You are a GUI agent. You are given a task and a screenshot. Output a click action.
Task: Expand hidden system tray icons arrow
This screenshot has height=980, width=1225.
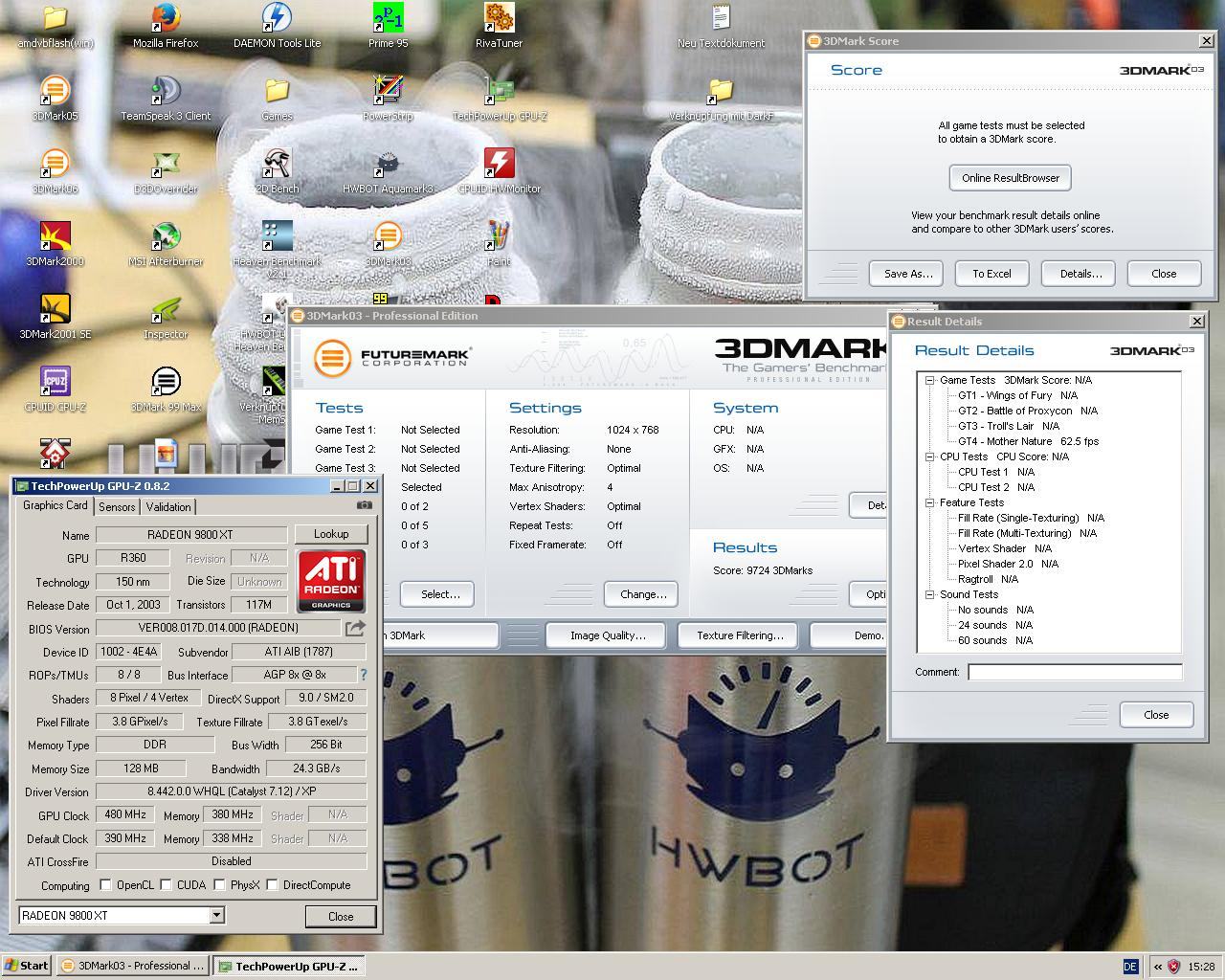click(1157, 967)
